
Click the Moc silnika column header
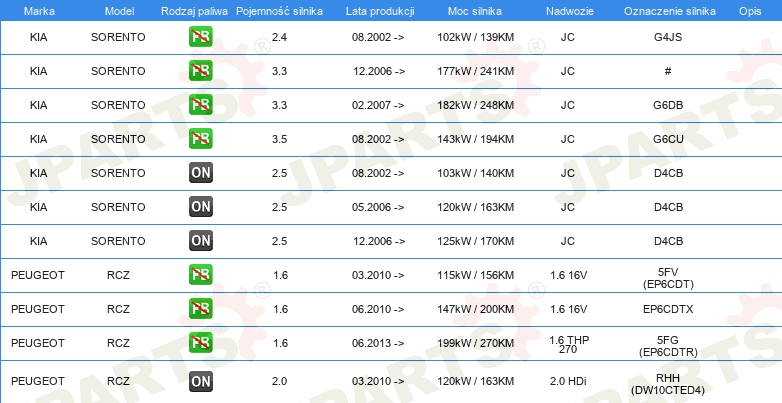point(475,11)
